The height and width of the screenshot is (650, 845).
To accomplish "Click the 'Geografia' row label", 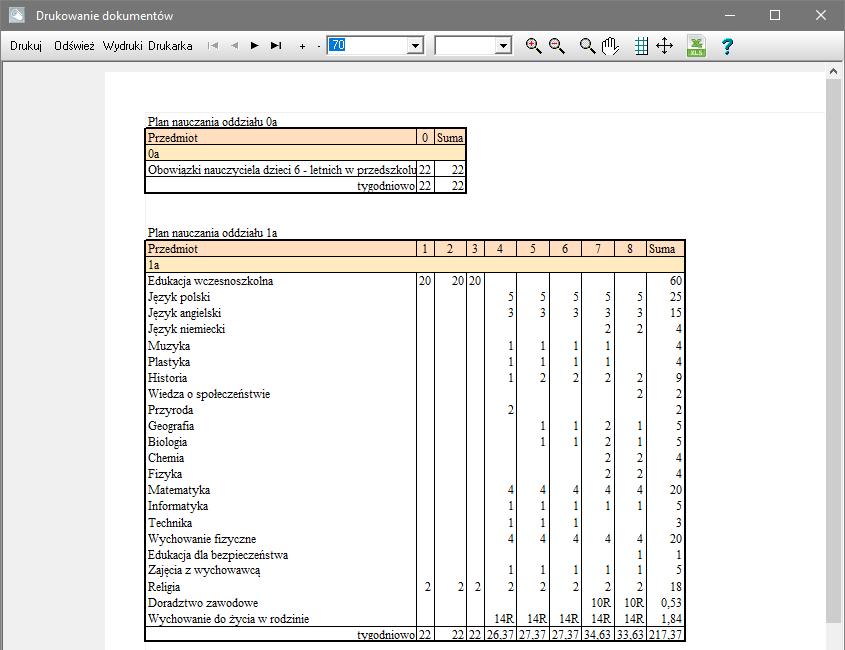I will 171,426.
